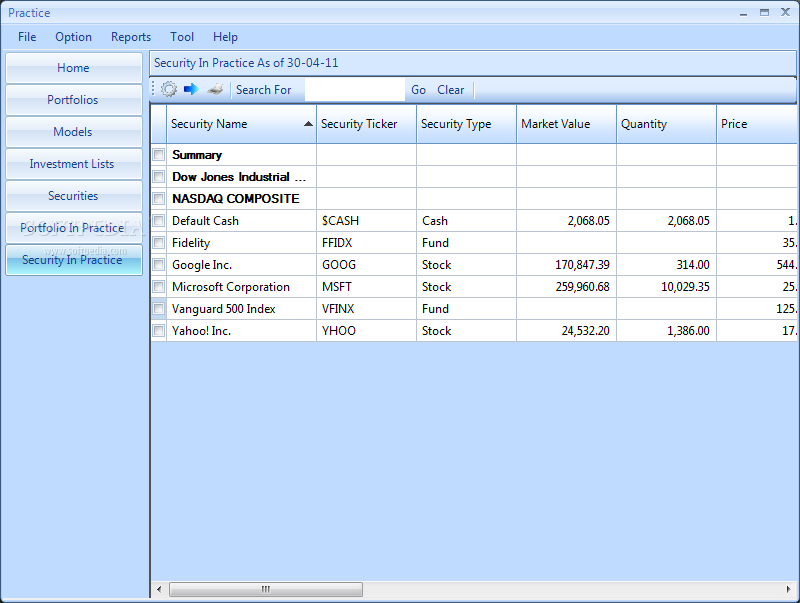This screenshot has width=800, height=603.
Task: Tick the Default Cash row checkbox
Action: coord(159,220)
